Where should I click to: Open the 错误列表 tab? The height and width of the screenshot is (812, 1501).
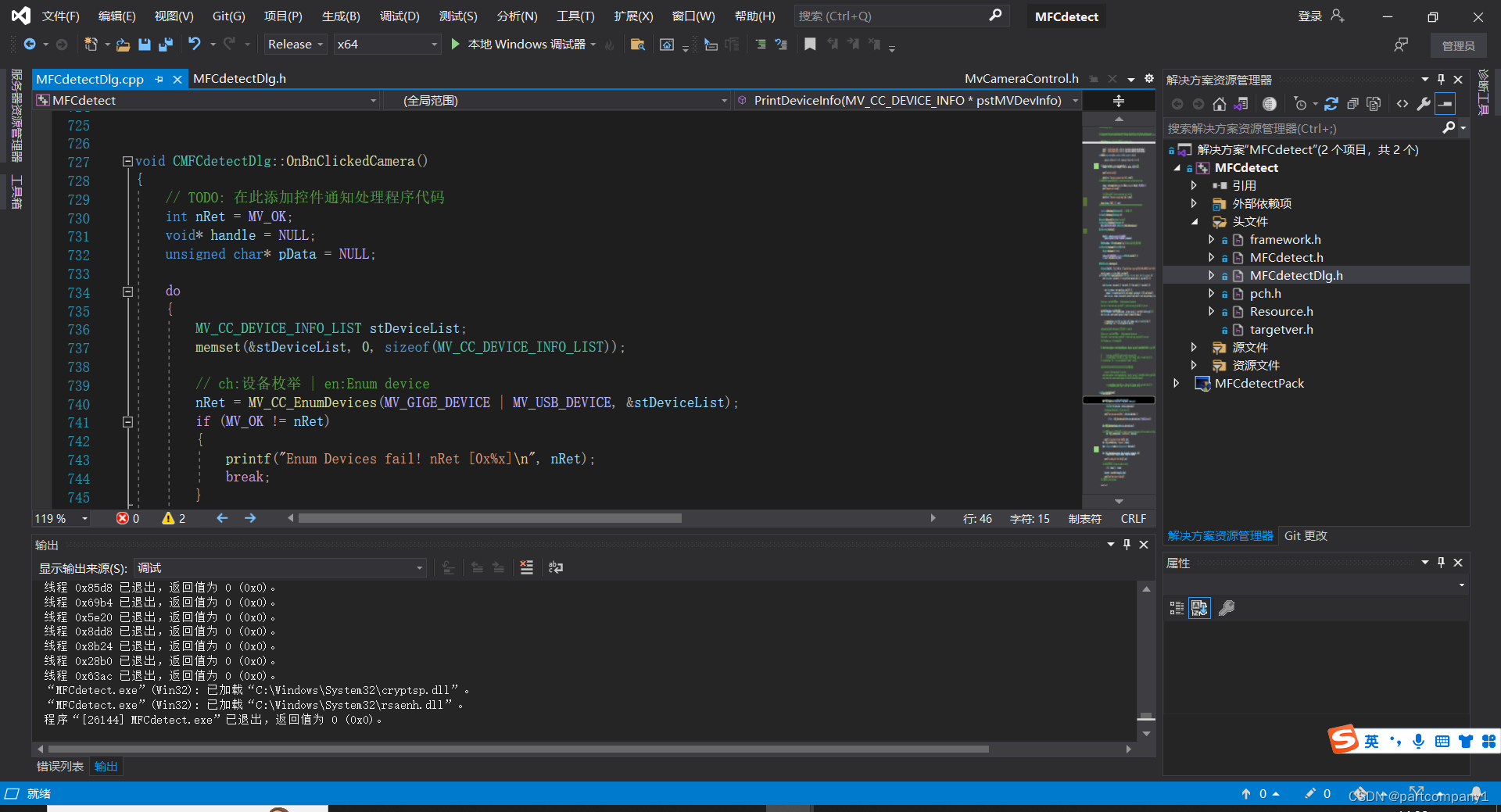pyautogui.click(x=60, y=767)
